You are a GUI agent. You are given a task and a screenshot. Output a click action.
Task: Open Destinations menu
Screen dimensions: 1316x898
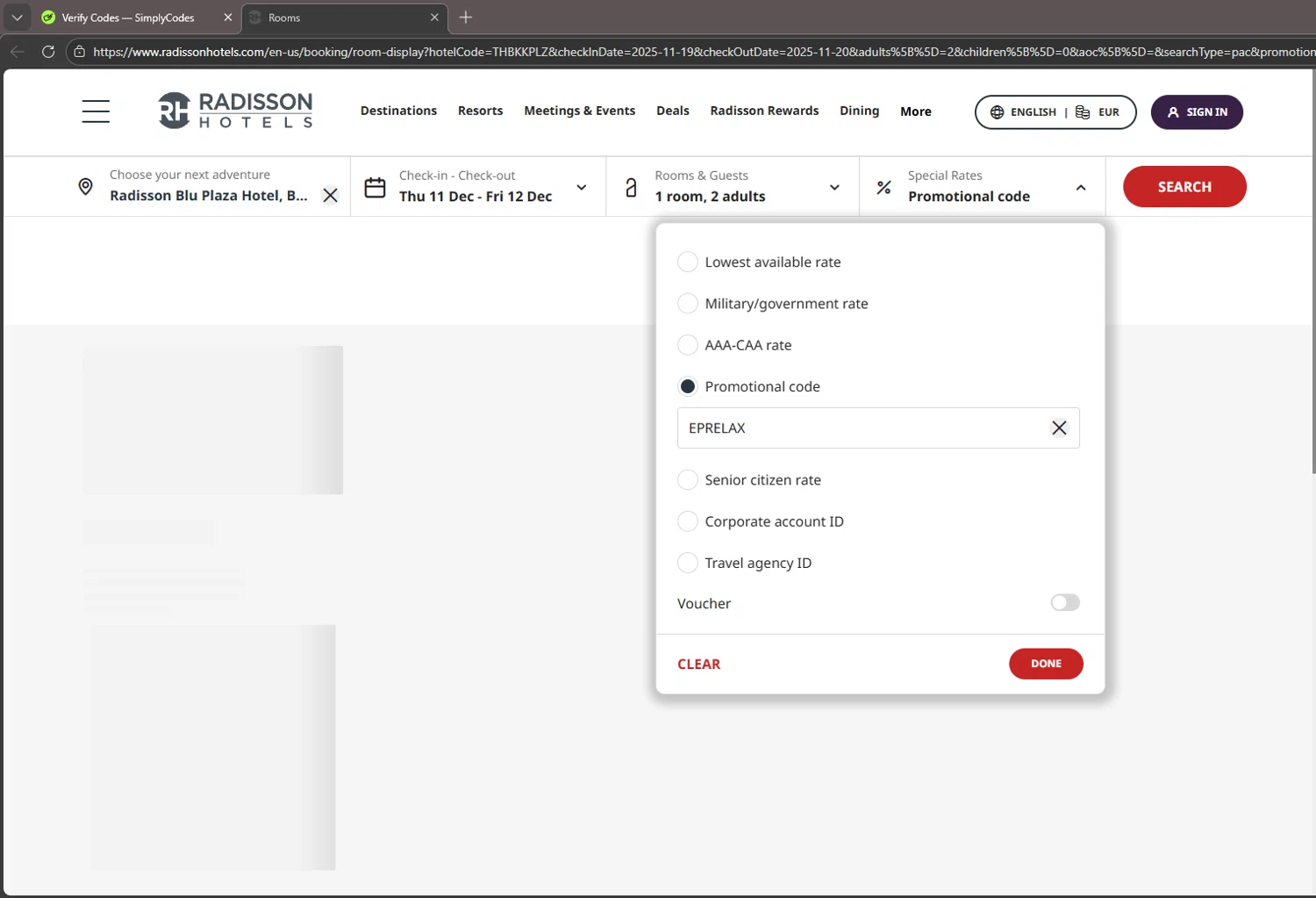pos(398,111)
